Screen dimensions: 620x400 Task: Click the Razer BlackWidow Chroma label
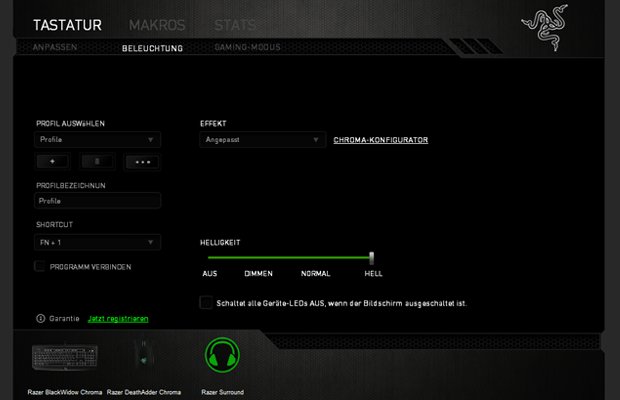(65, 392)
